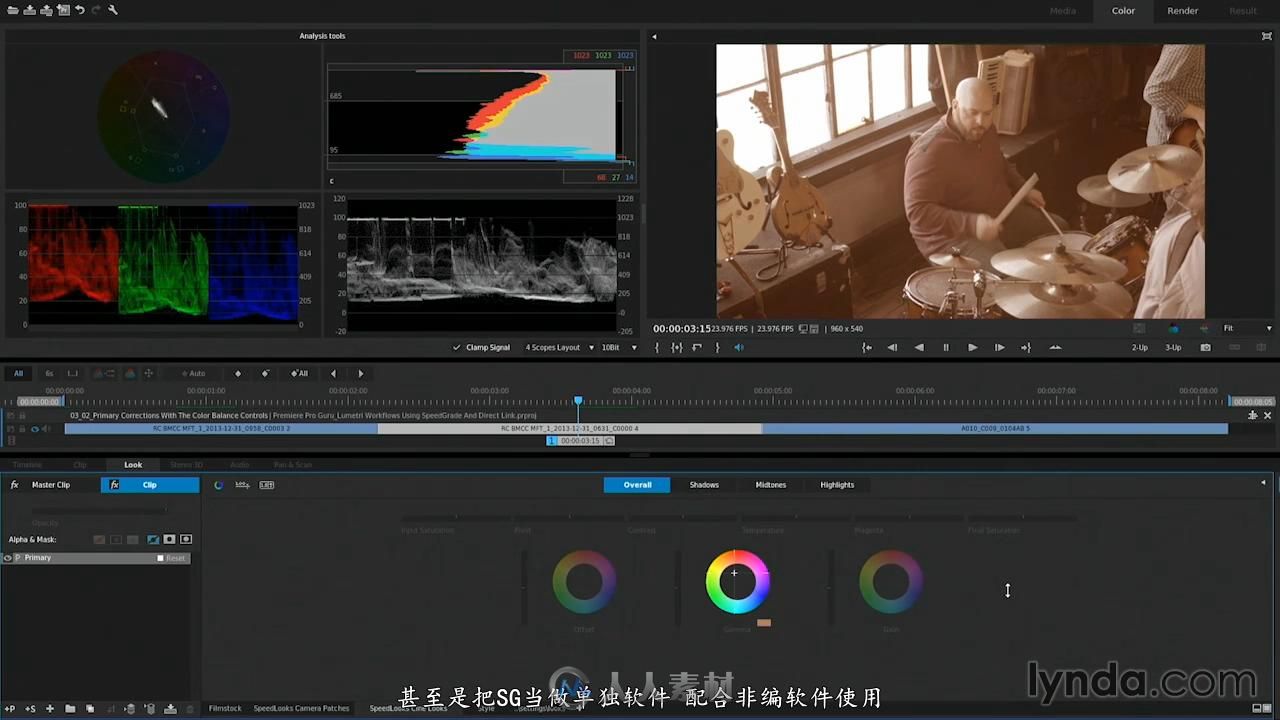Capture a snapshot with the camera icon
This screenshot has width=1280, height=720.
click(x=1206, y=347)
